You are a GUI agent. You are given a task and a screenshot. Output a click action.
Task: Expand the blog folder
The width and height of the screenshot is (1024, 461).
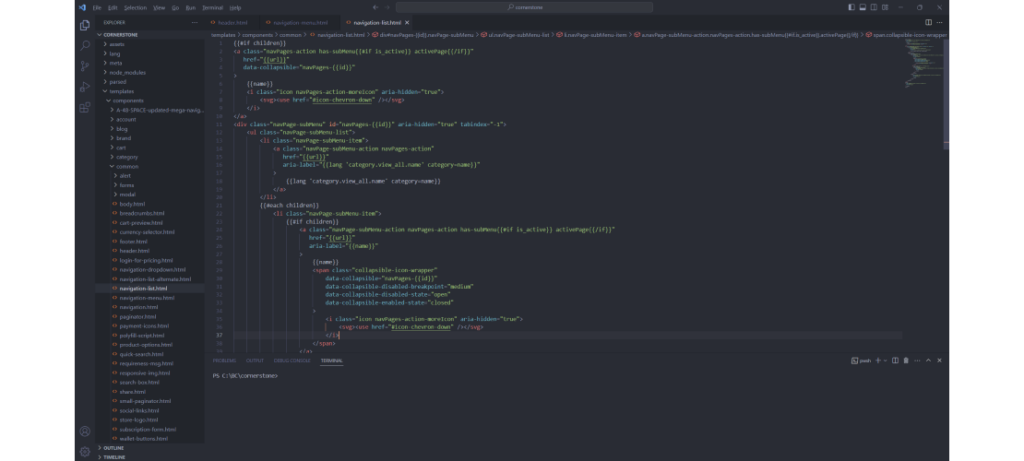(122, 129)
